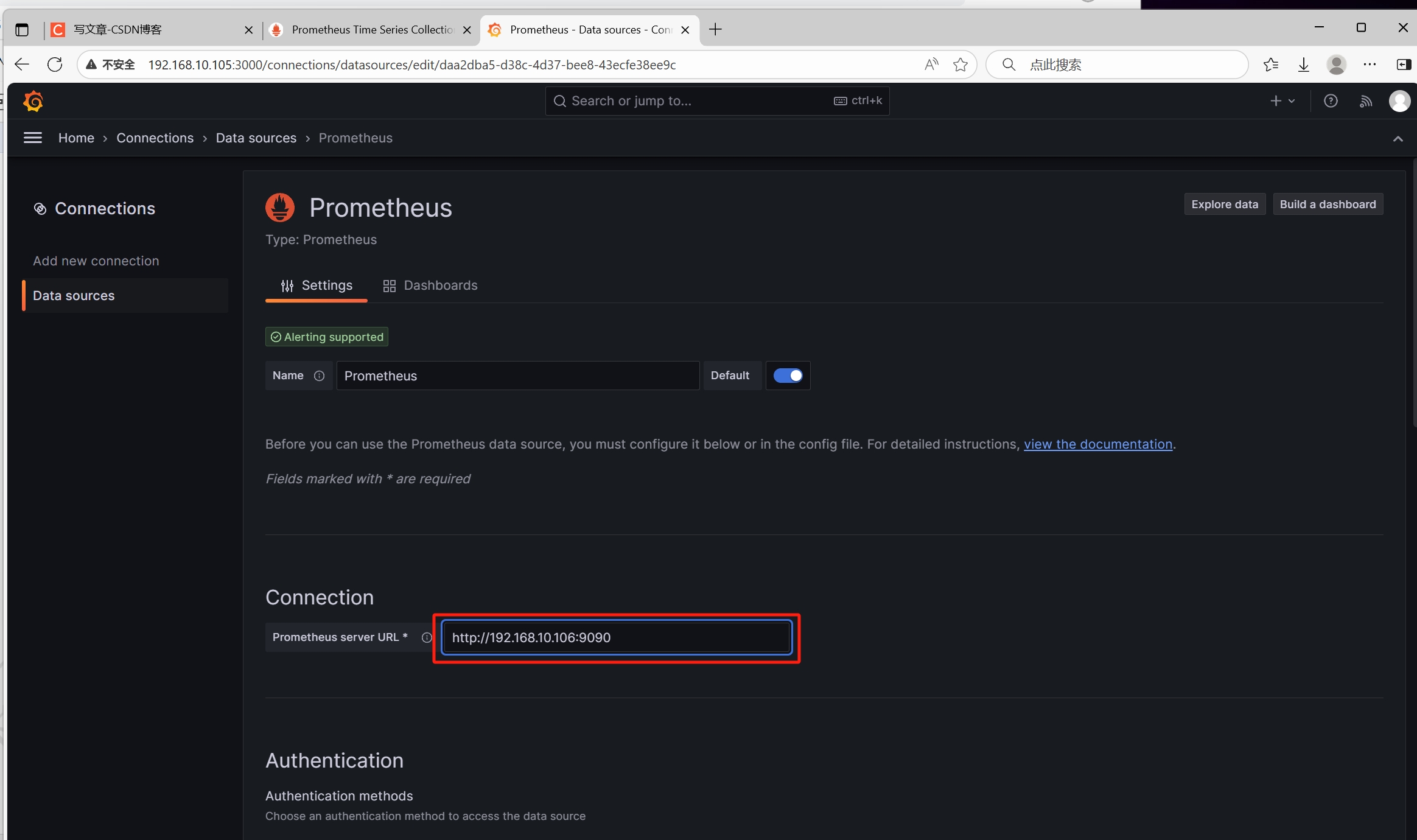Select Add new connection in sidebar
Screen dimensions: 1417x840
pos(96,261)
